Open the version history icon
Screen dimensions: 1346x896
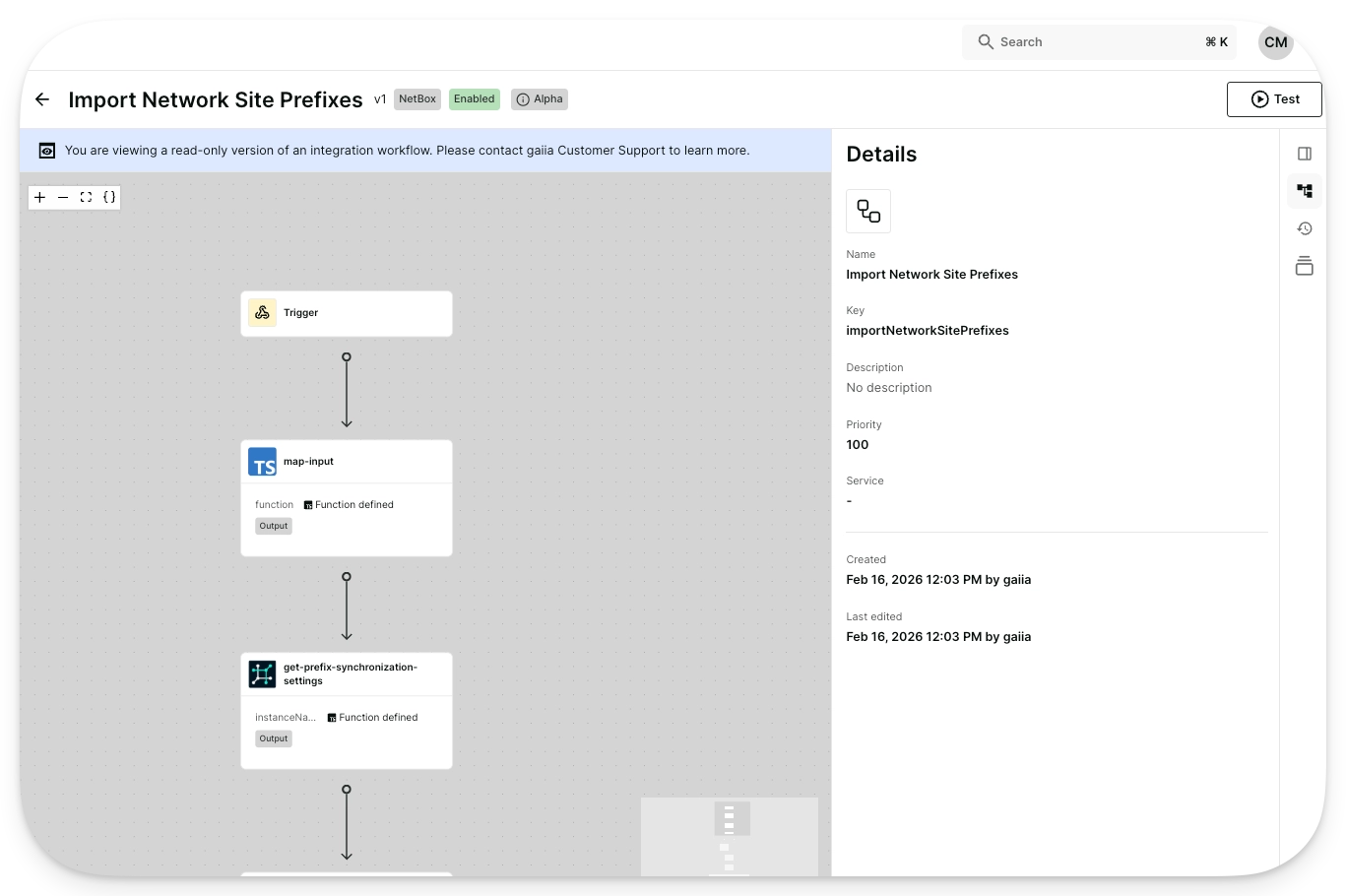coord(1305,228)
